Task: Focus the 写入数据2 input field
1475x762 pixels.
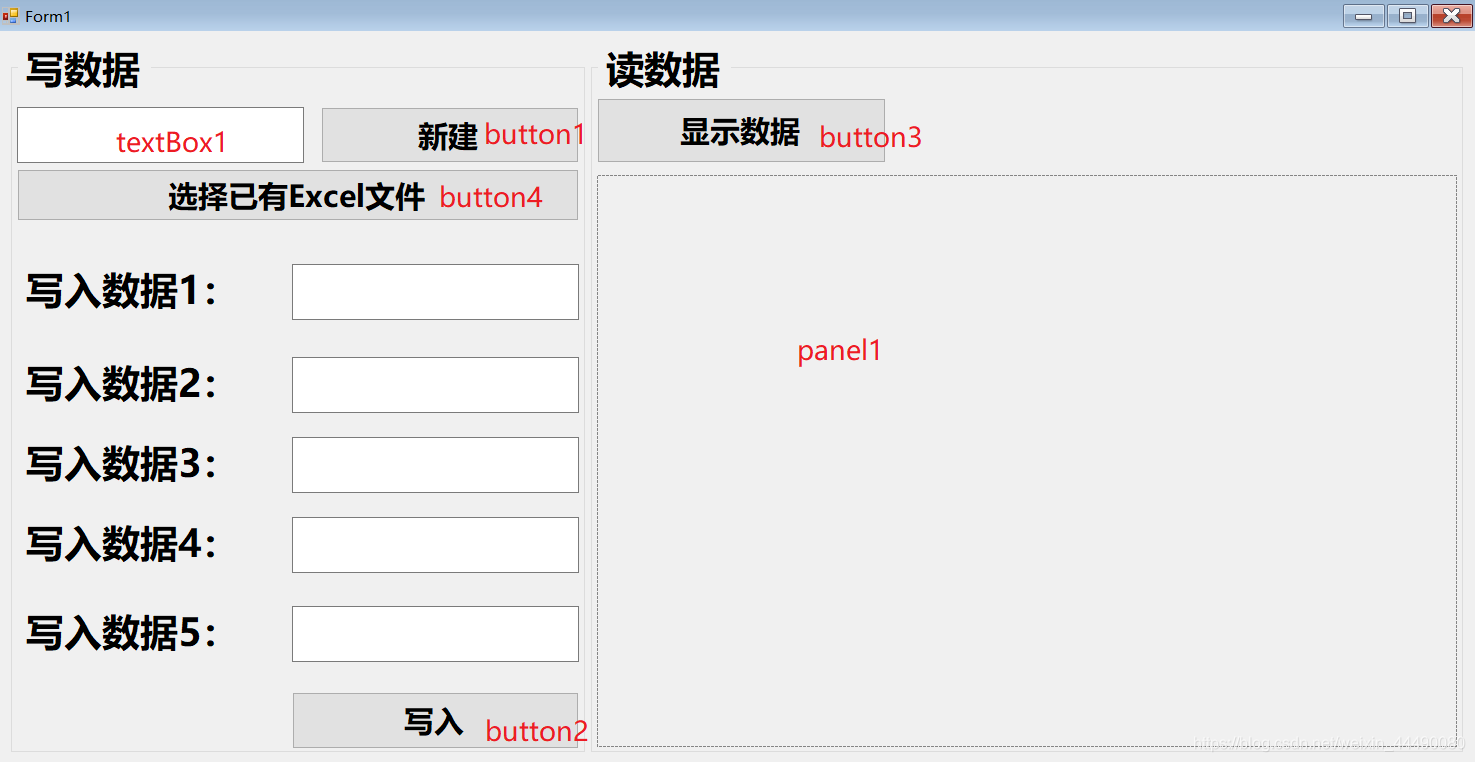Action: 435,385
